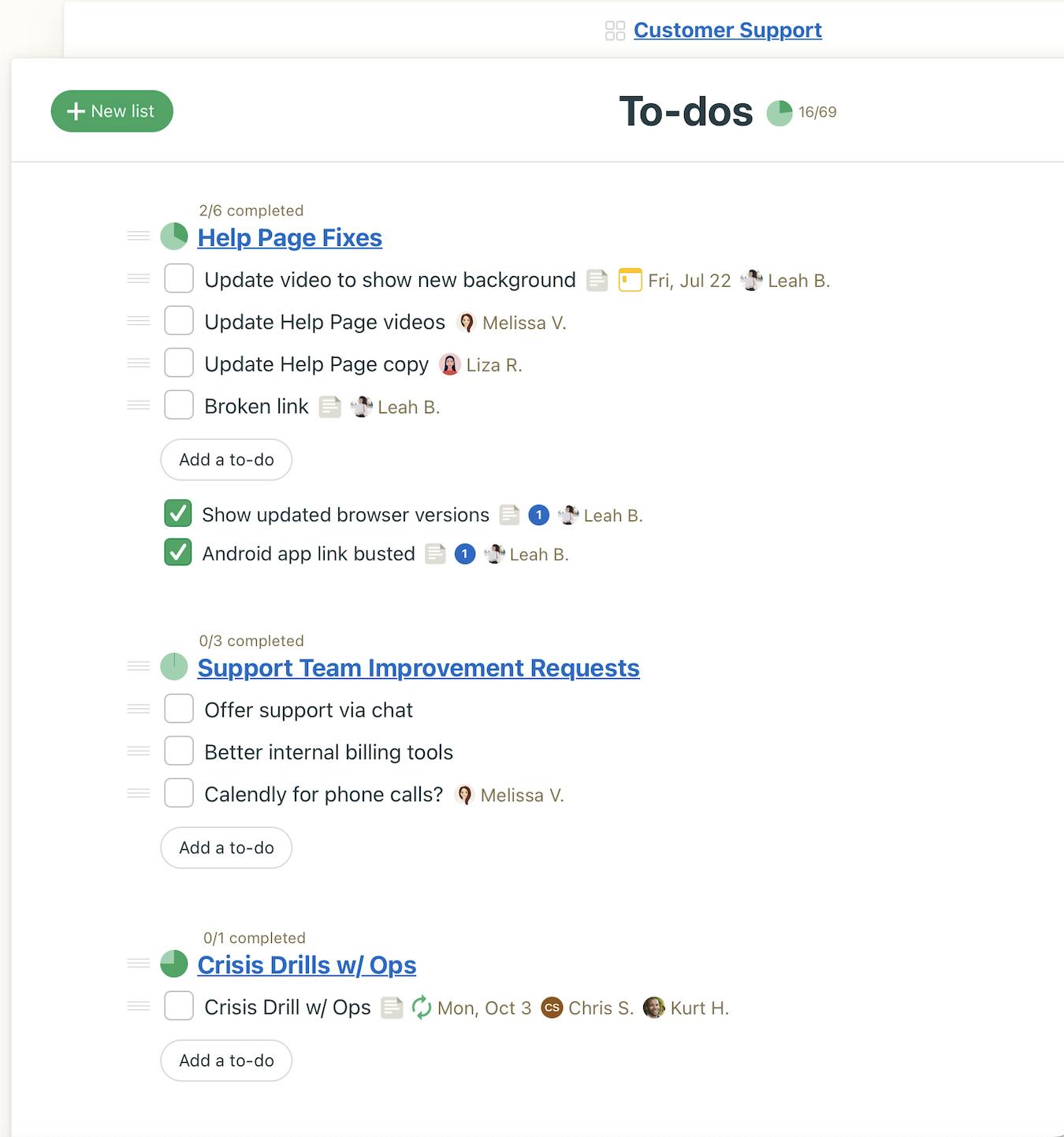Check off the Broken link to-do

(179, 404)
